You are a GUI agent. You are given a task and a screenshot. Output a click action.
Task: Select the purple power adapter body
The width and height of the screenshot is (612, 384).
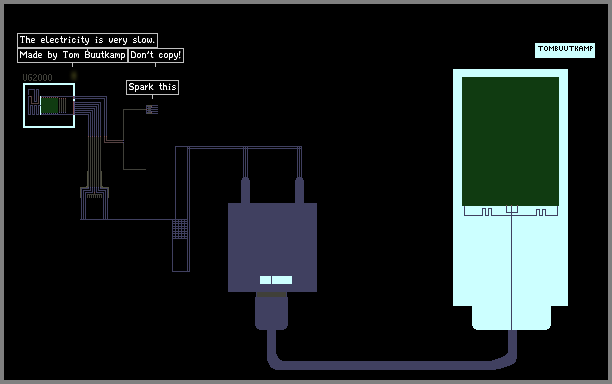point(272,247)
